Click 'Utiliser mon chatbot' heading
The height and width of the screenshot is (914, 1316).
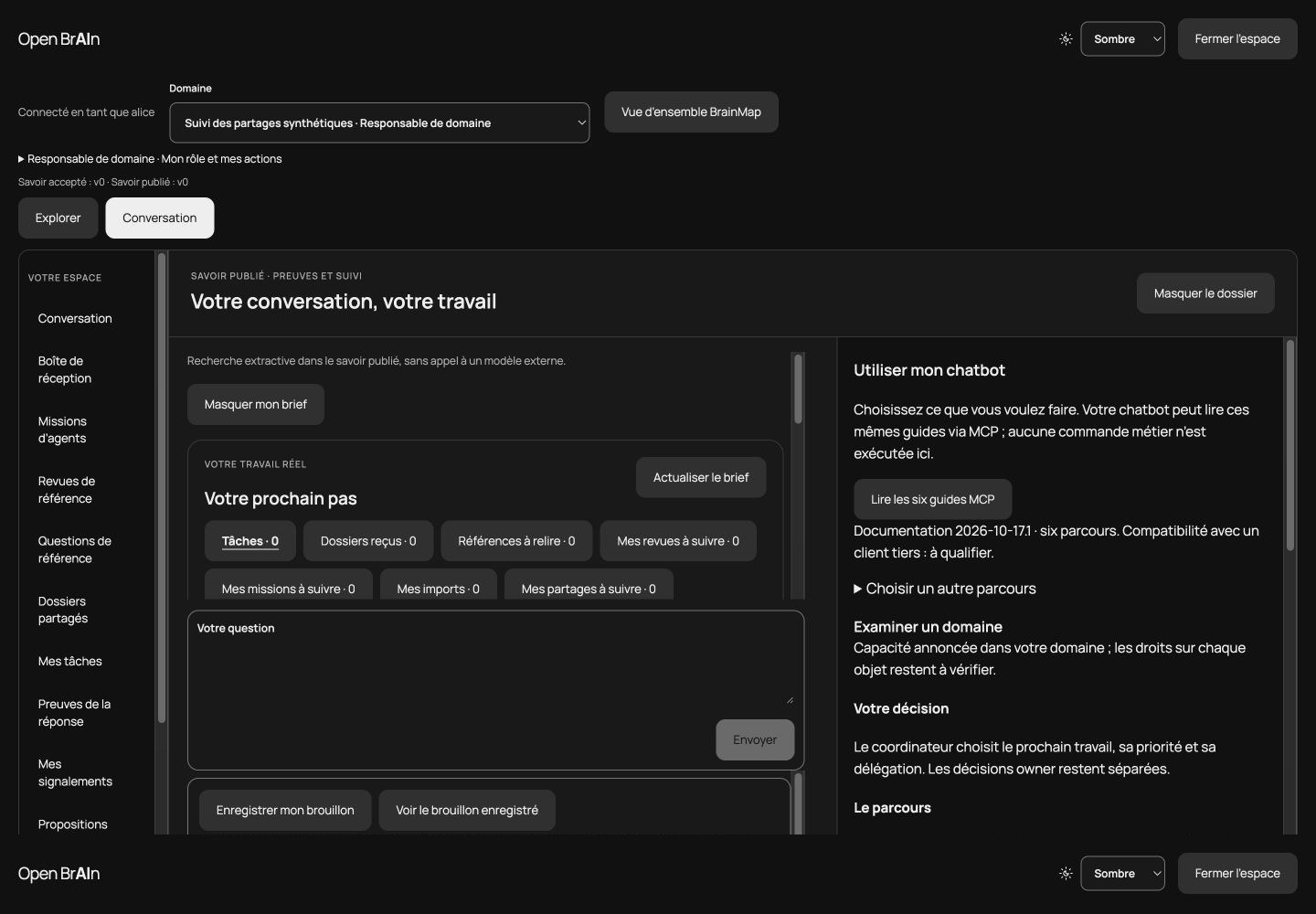pyautogui.click(x=929, y=370)
